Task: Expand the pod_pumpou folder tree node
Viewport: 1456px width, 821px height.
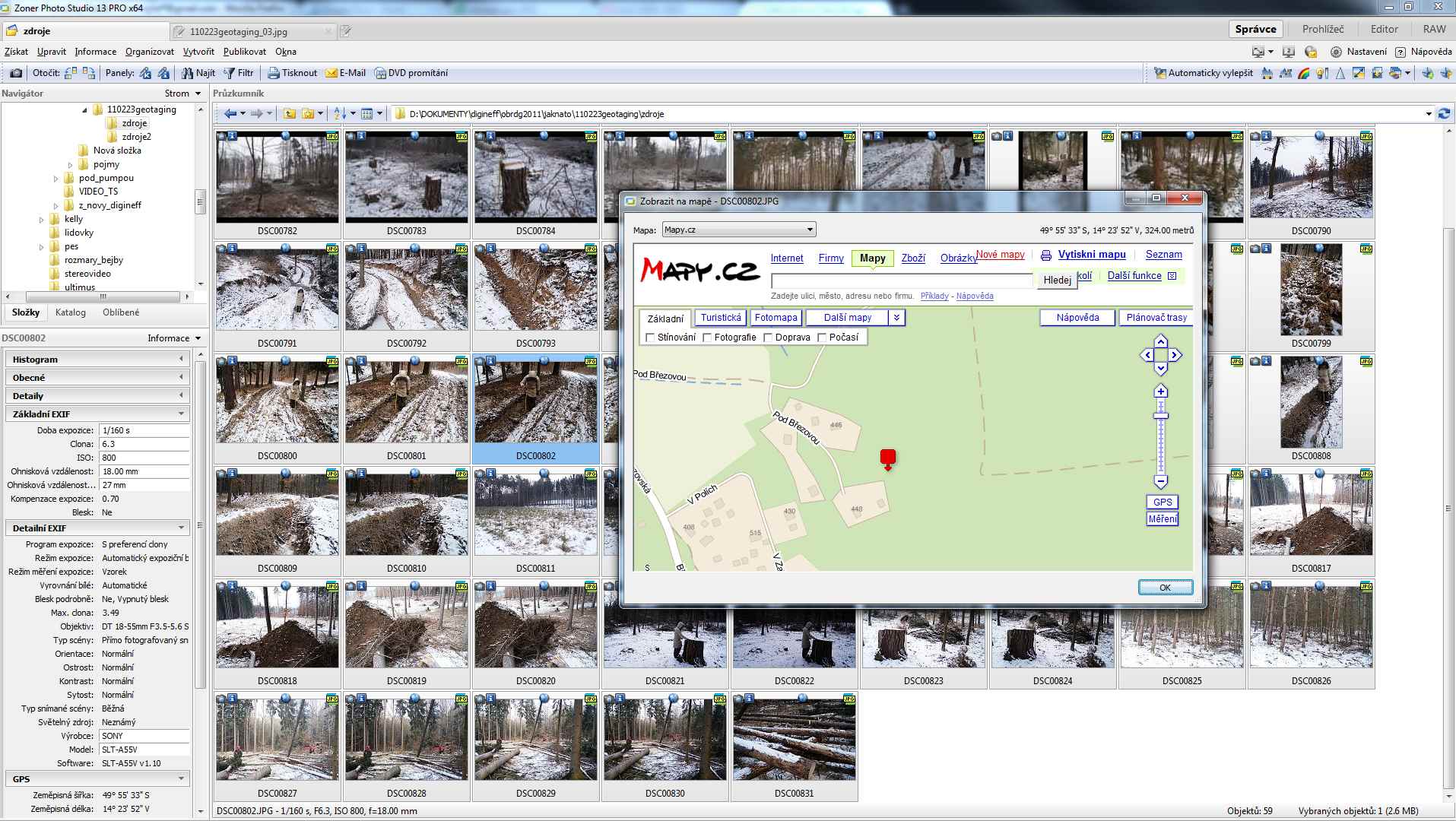Action: [56, 178]
